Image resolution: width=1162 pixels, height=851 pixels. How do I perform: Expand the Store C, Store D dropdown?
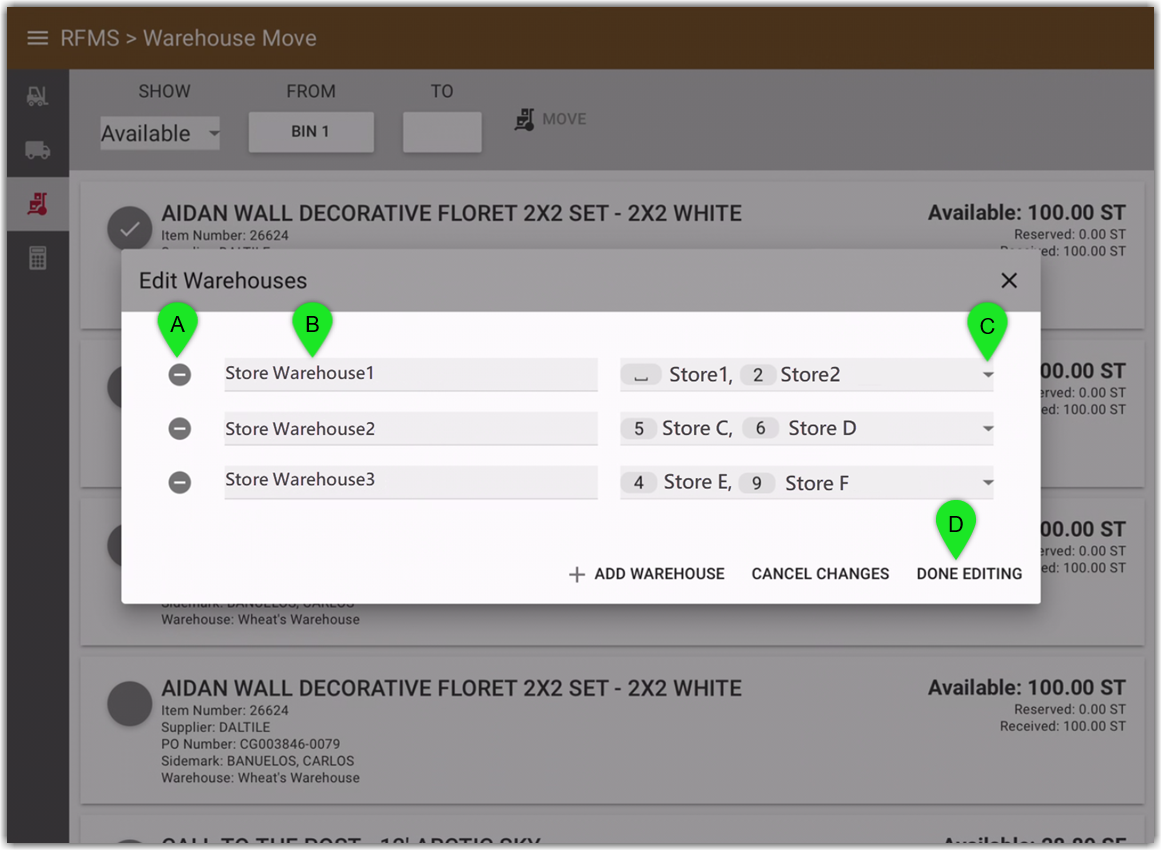coord(988,428)
